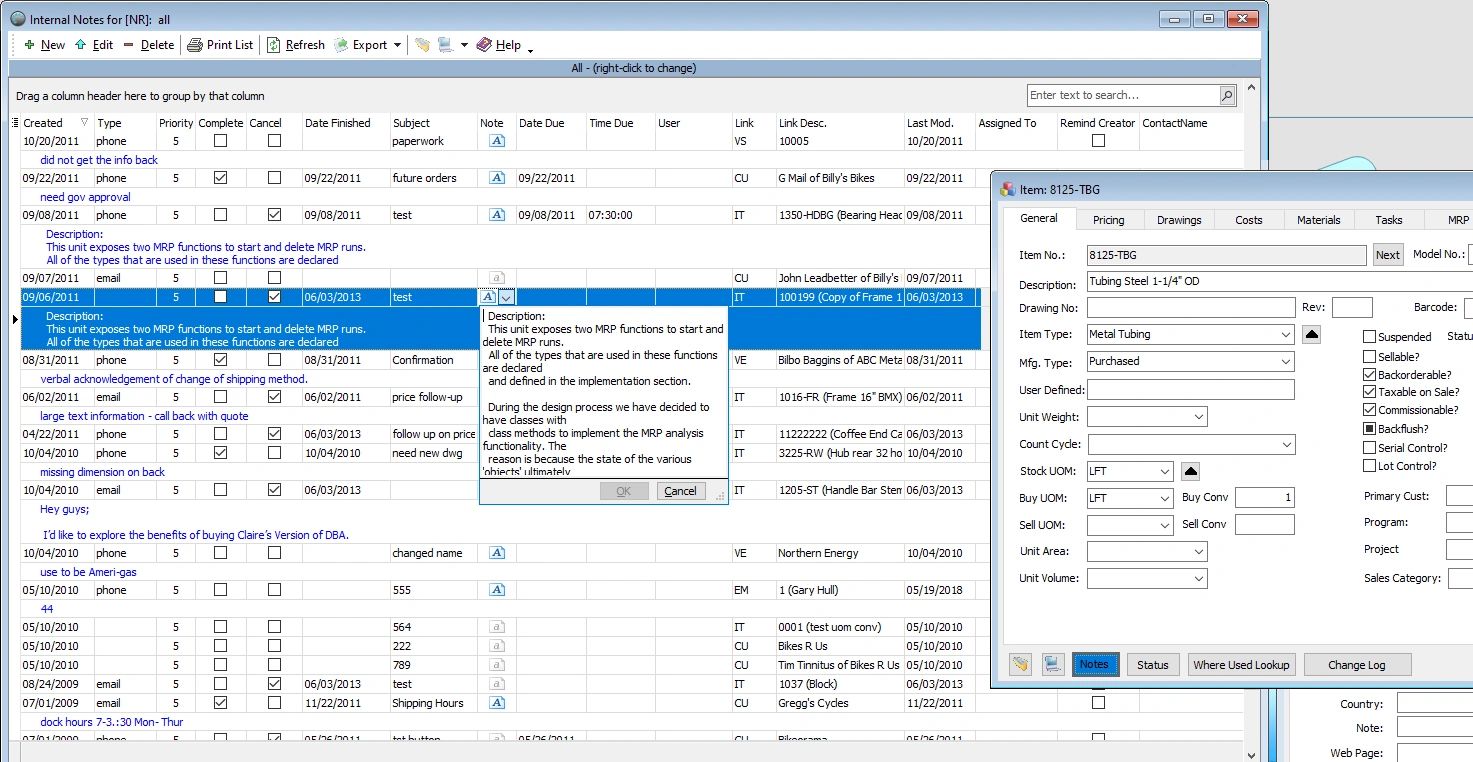Viewport: 1473px width, 762px height.
Task: Click the paperclip attachments icon in Item window
Action: click(x=1020, y=663)
